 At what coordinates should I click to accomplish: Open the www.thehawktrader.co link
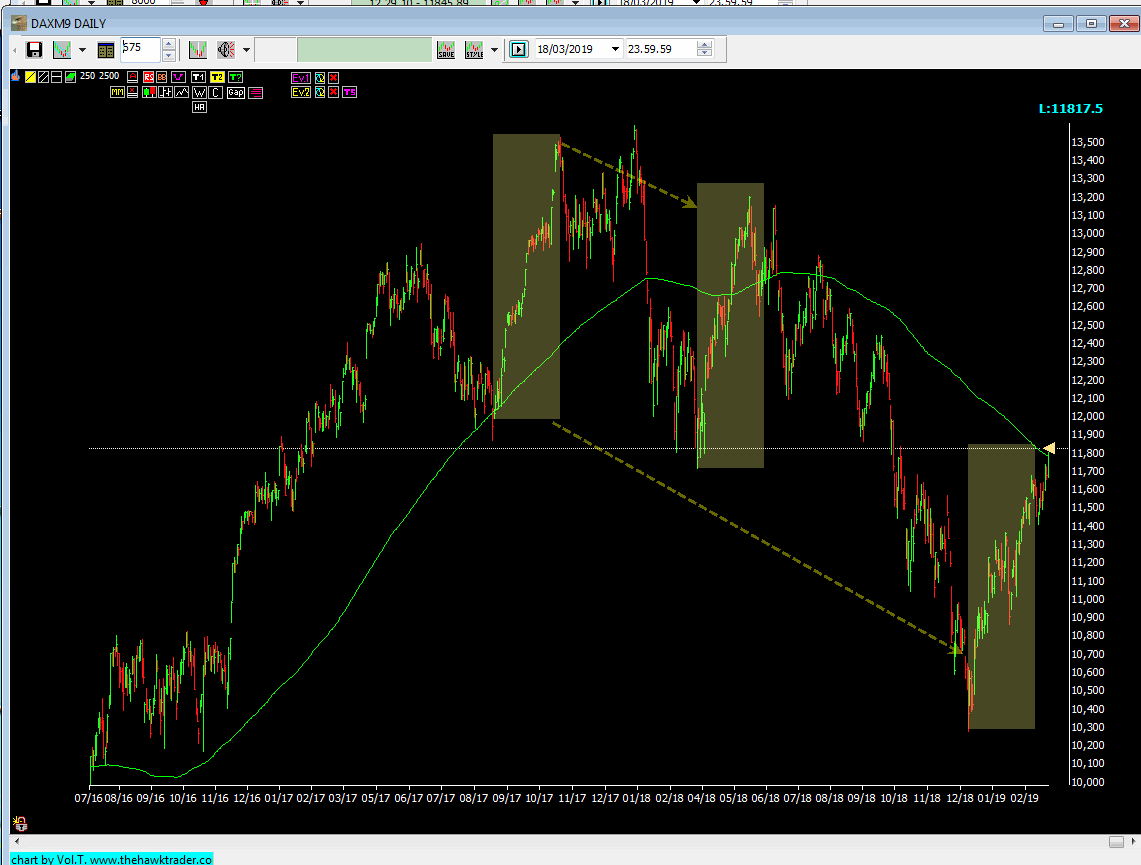pyautogui.click(x=151, y=859)
